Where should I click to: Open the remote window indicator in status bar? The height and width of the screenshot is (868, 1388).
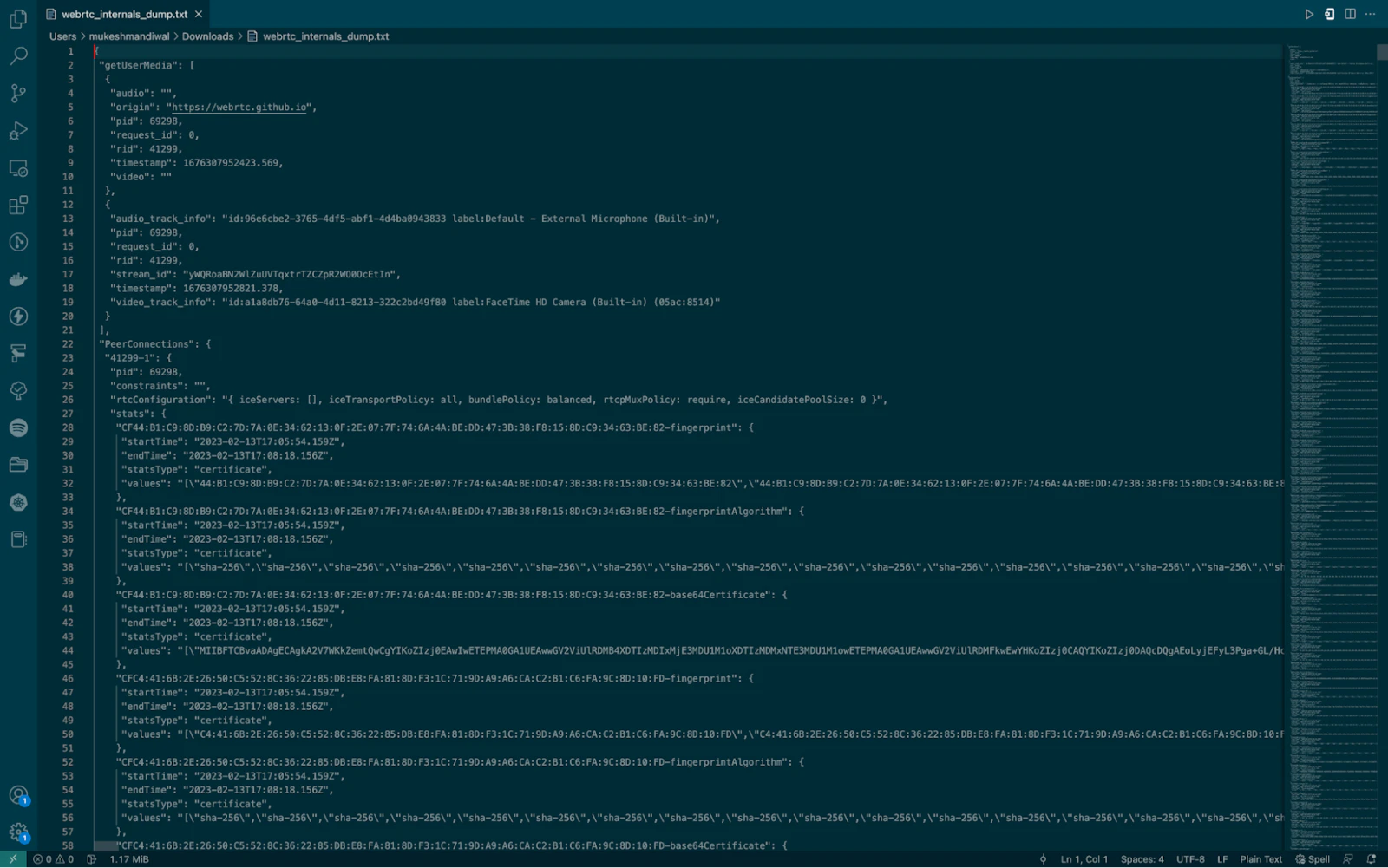tap(13, 859)
